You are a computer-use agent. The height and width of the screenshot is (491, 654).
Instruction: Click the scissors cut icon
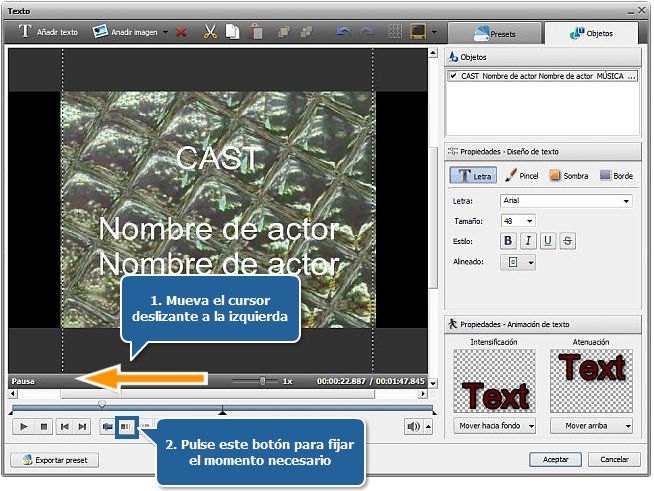[x=209, y=32]
